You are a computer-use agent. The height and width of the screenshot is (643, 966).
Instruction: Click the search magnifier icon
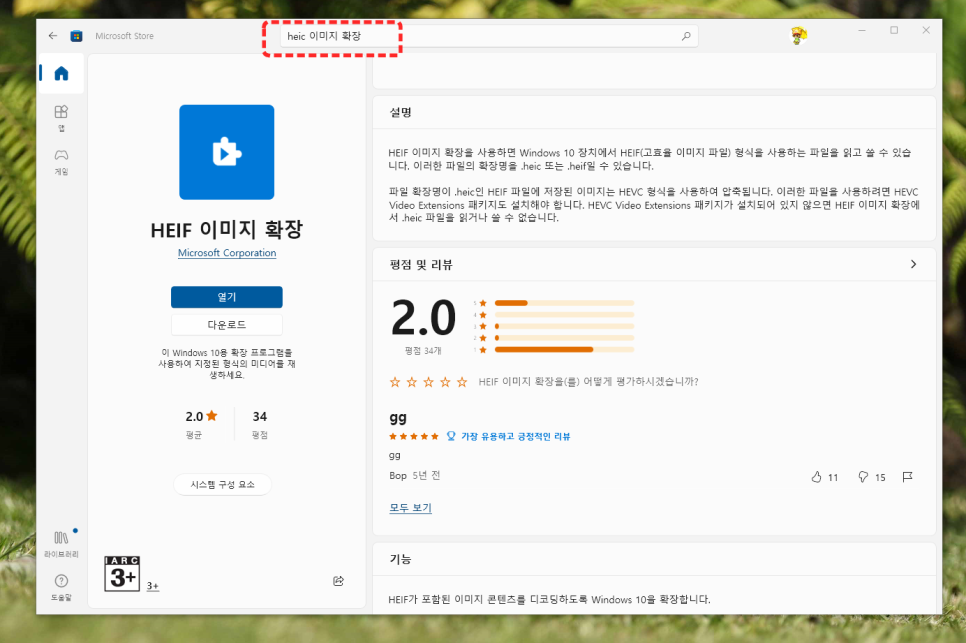point(686,36)
